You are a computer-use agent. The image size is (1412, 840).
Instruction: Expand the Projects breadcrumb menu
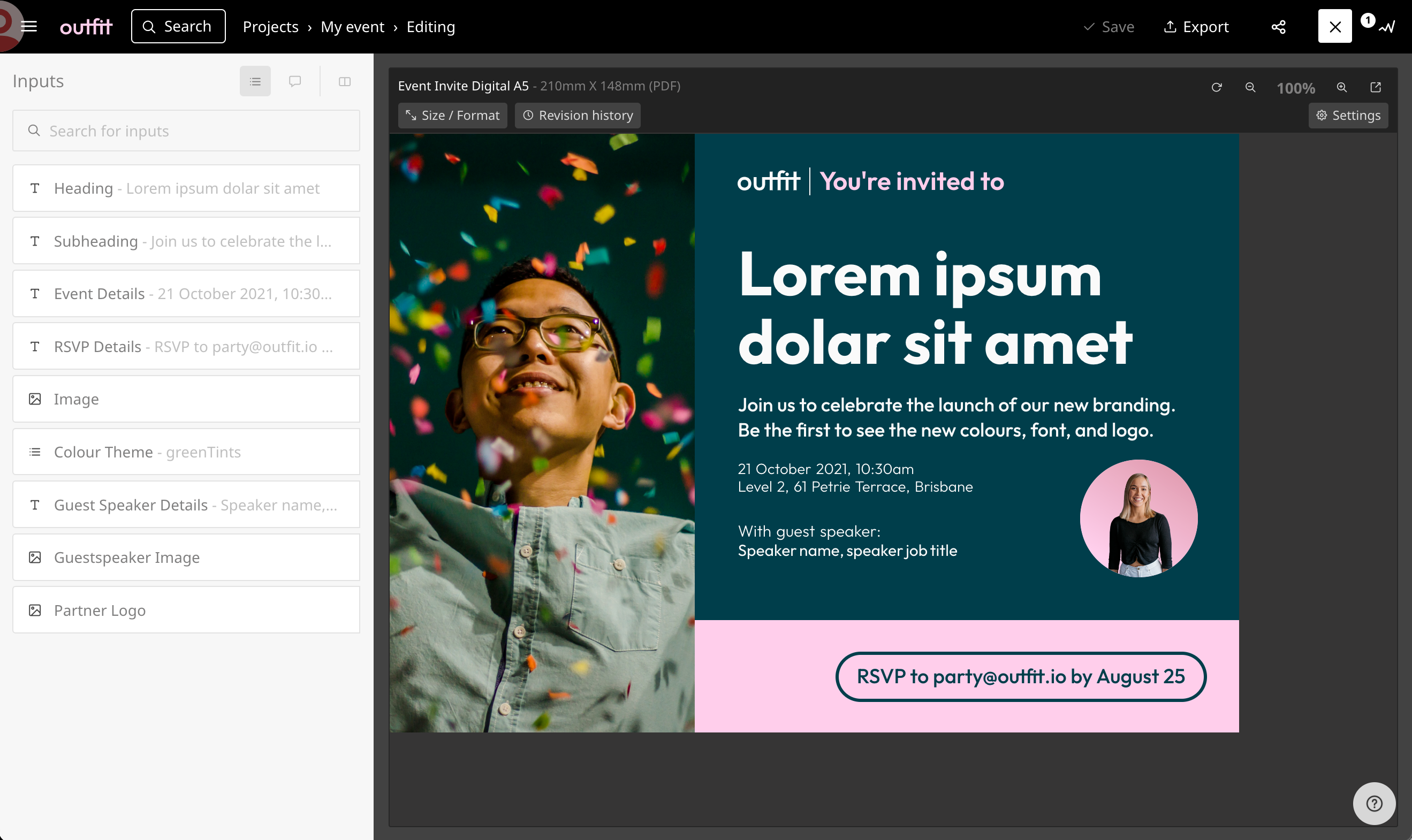pyautogui.click(x=270, y=27)
